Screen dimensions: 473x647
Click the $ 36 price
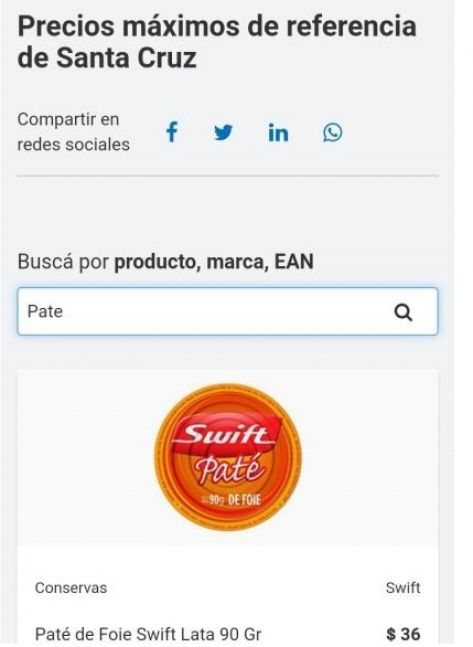click(x=403, y=634)
